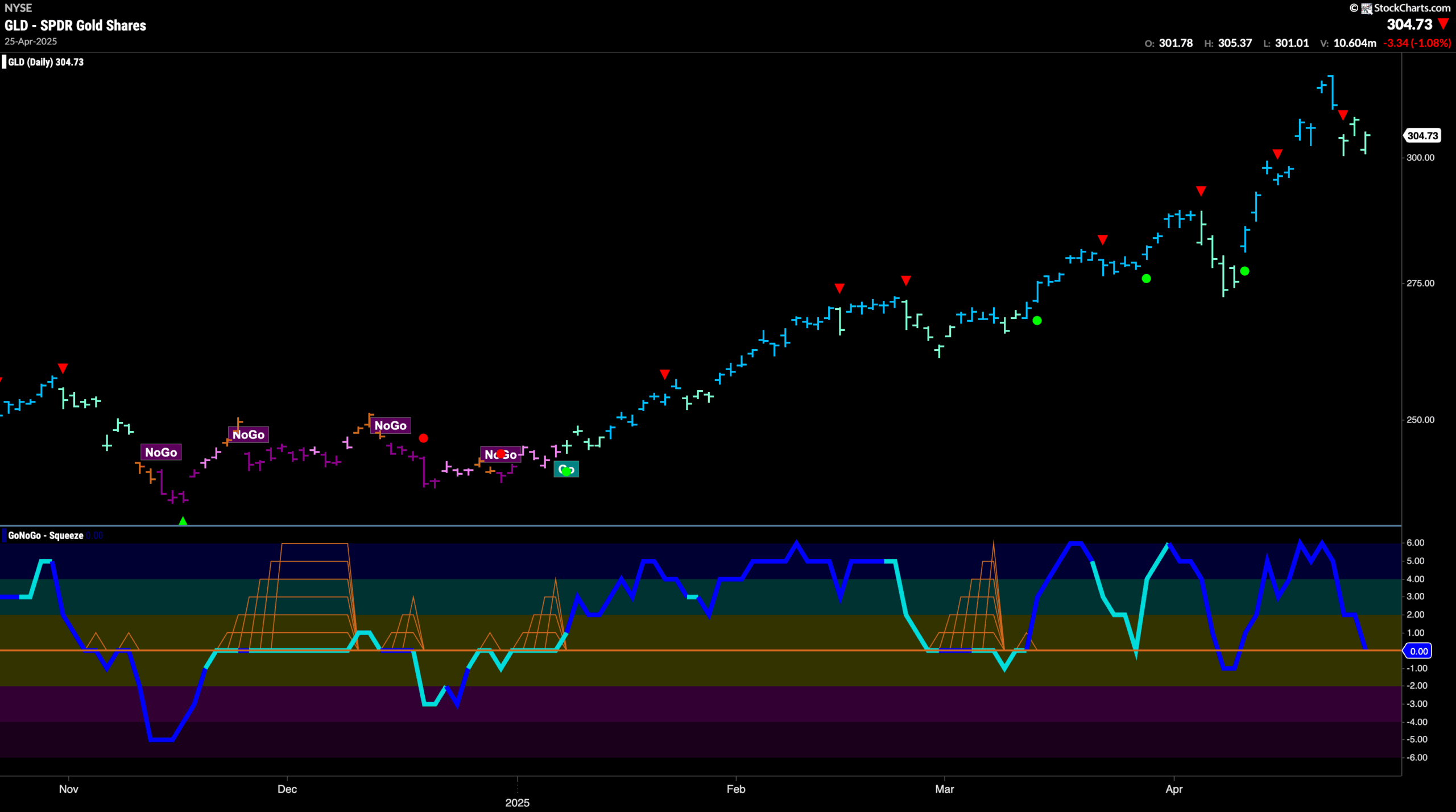Click the red circle marker in mid-December
1456x812 pixels.
click(423, 438)
